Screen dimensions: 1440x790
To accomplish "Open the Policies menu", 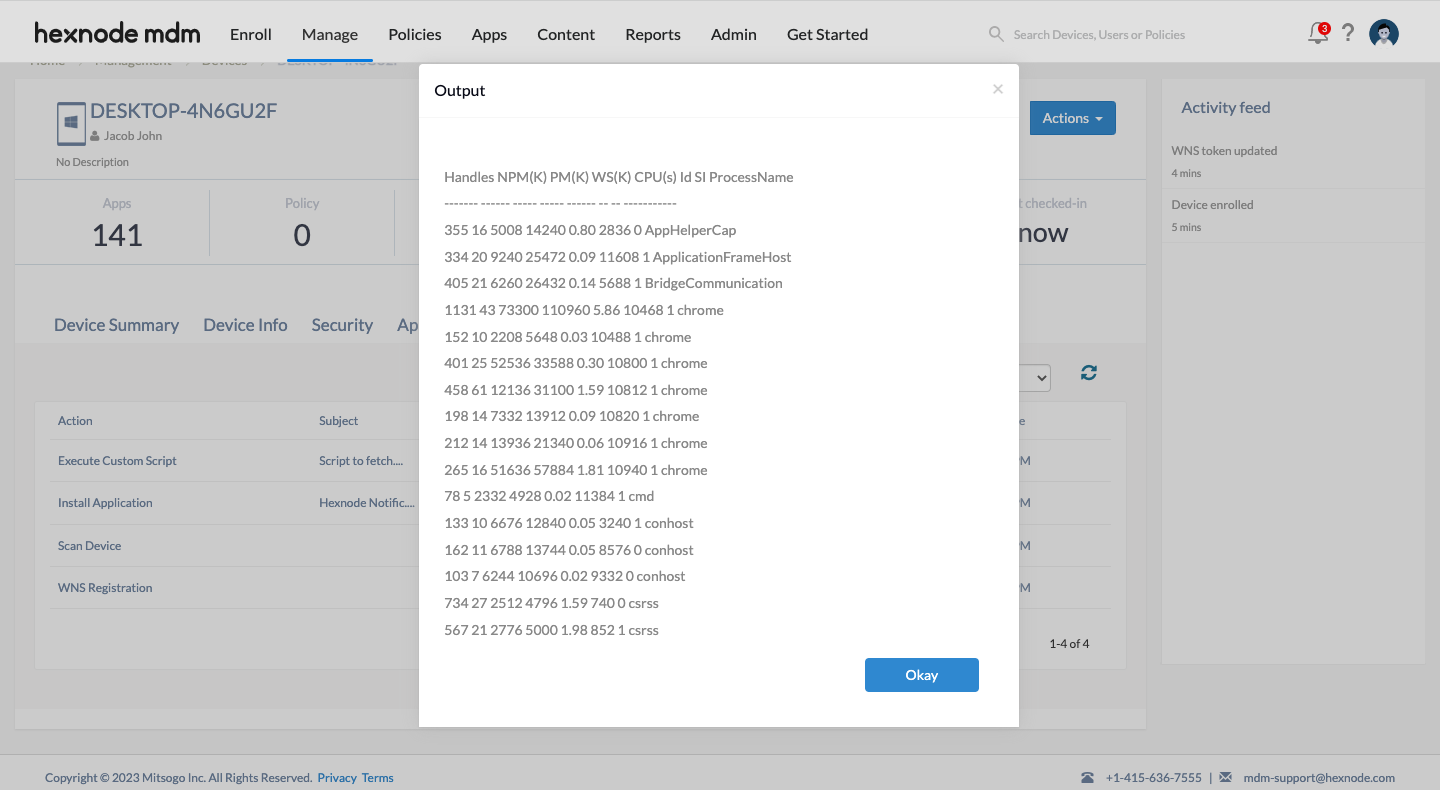I will click(415, 34).
